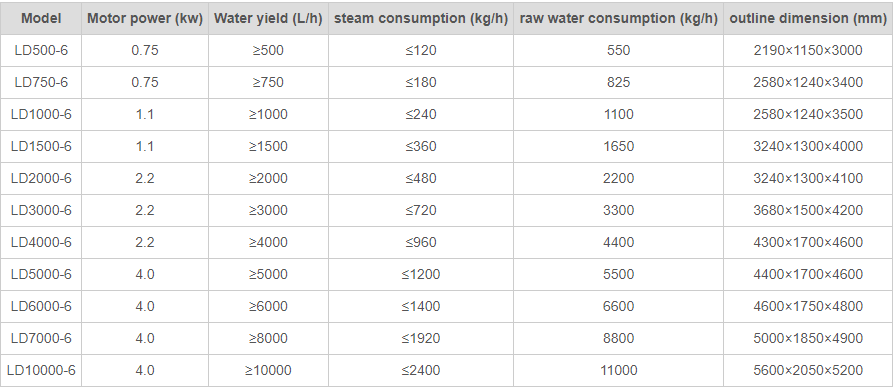Click the ≤960 steam consumption cell
The image size is (896, 390).
click(421, 242)
